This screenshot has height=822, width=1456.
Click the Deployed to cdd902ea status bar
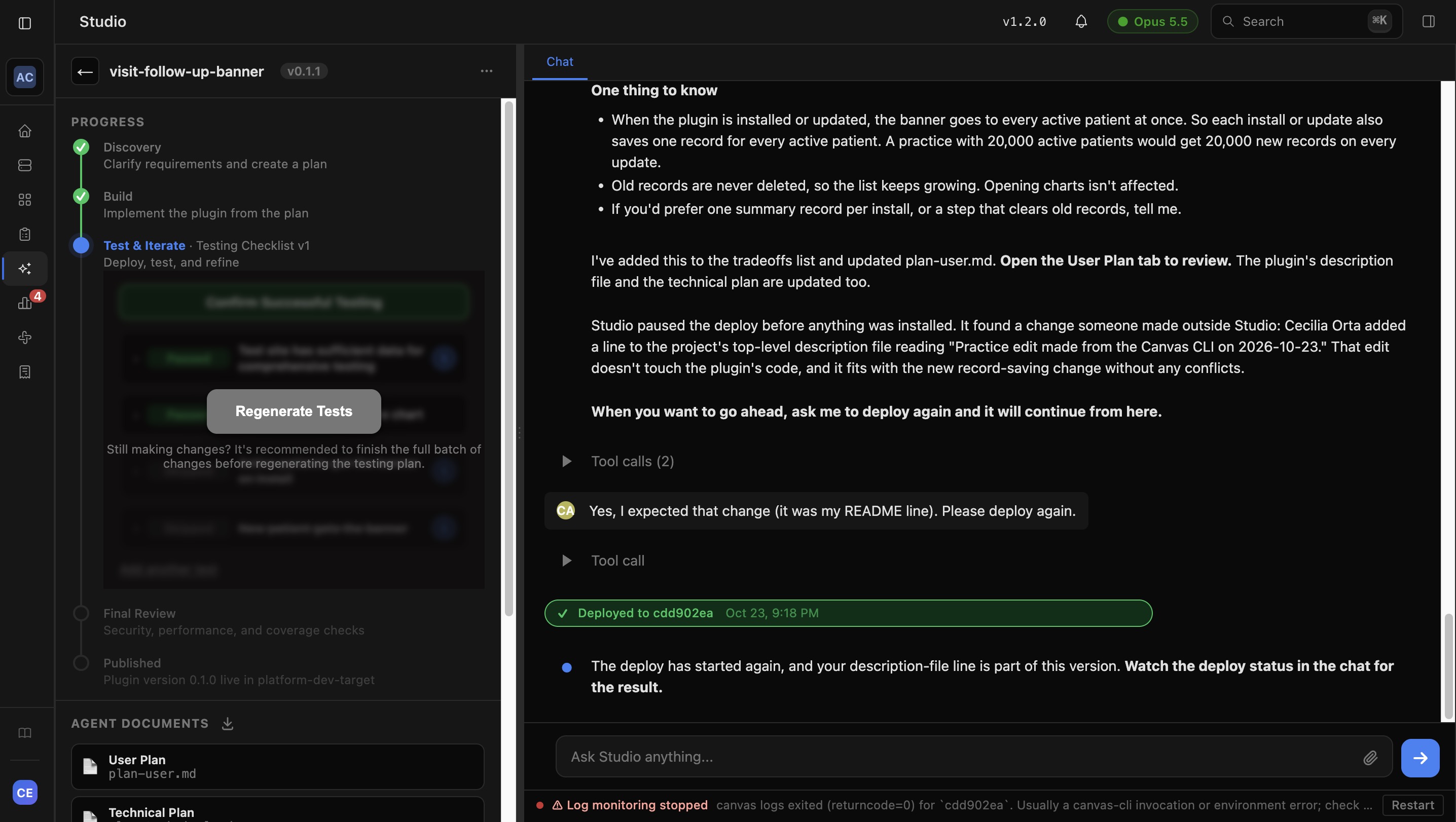(x=848, y=613)
